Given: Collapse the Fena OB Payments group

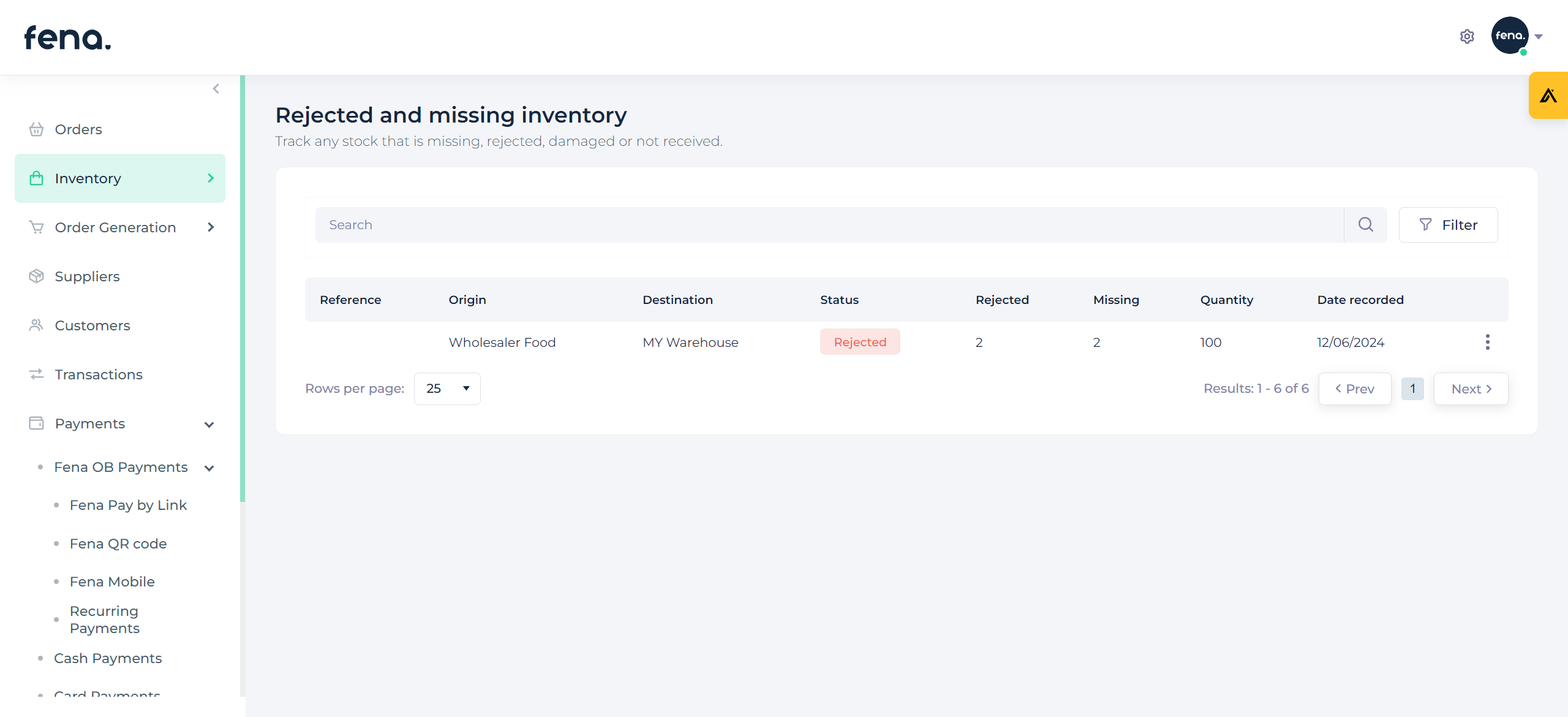Looking at the screenshot, I should point(209,468).
